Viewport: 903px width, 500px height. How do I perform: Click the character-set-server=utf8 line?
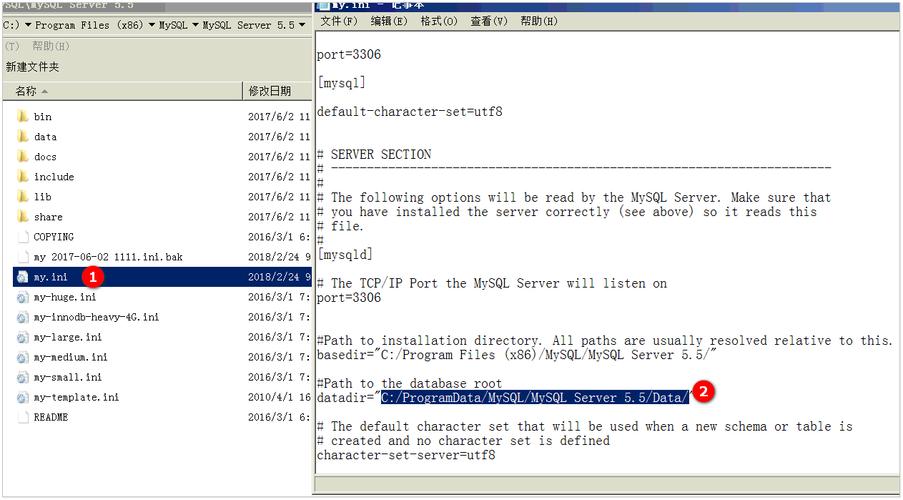[406, 455]
